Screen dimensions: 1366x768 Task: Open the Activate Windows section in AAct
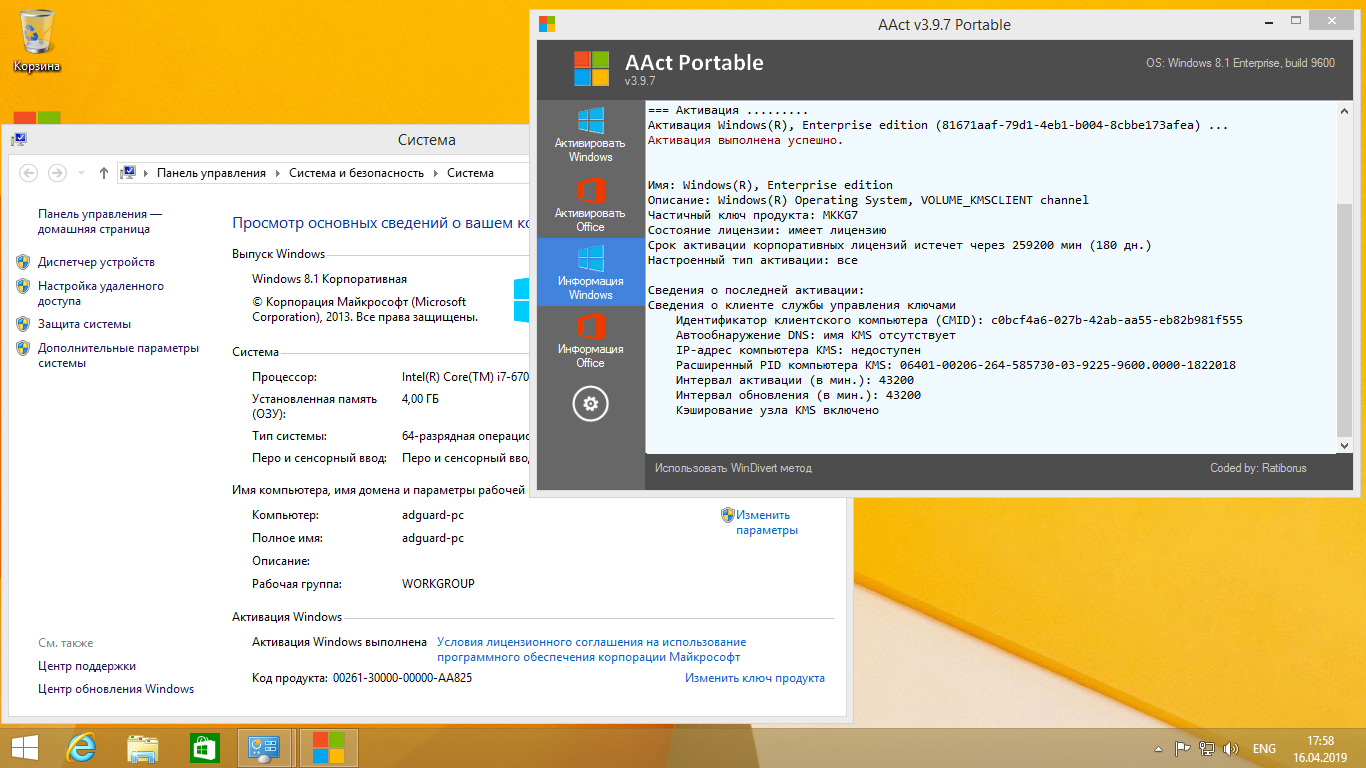click(590, 135)
